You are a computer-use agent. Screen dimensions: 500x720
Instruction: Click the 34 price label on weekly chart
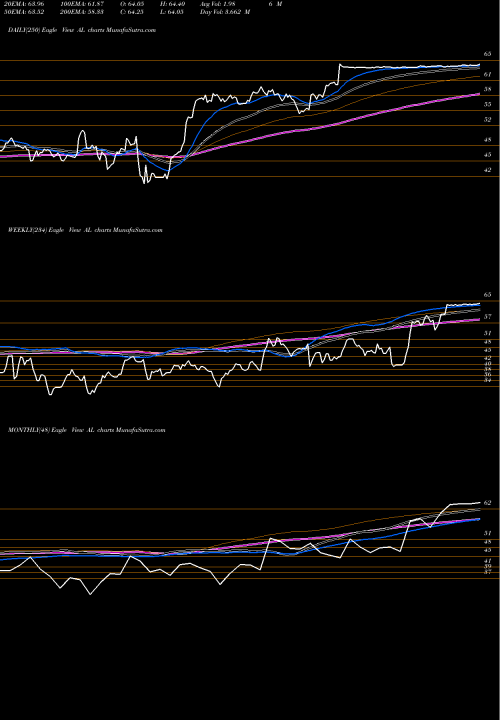(x=488, y=380)
